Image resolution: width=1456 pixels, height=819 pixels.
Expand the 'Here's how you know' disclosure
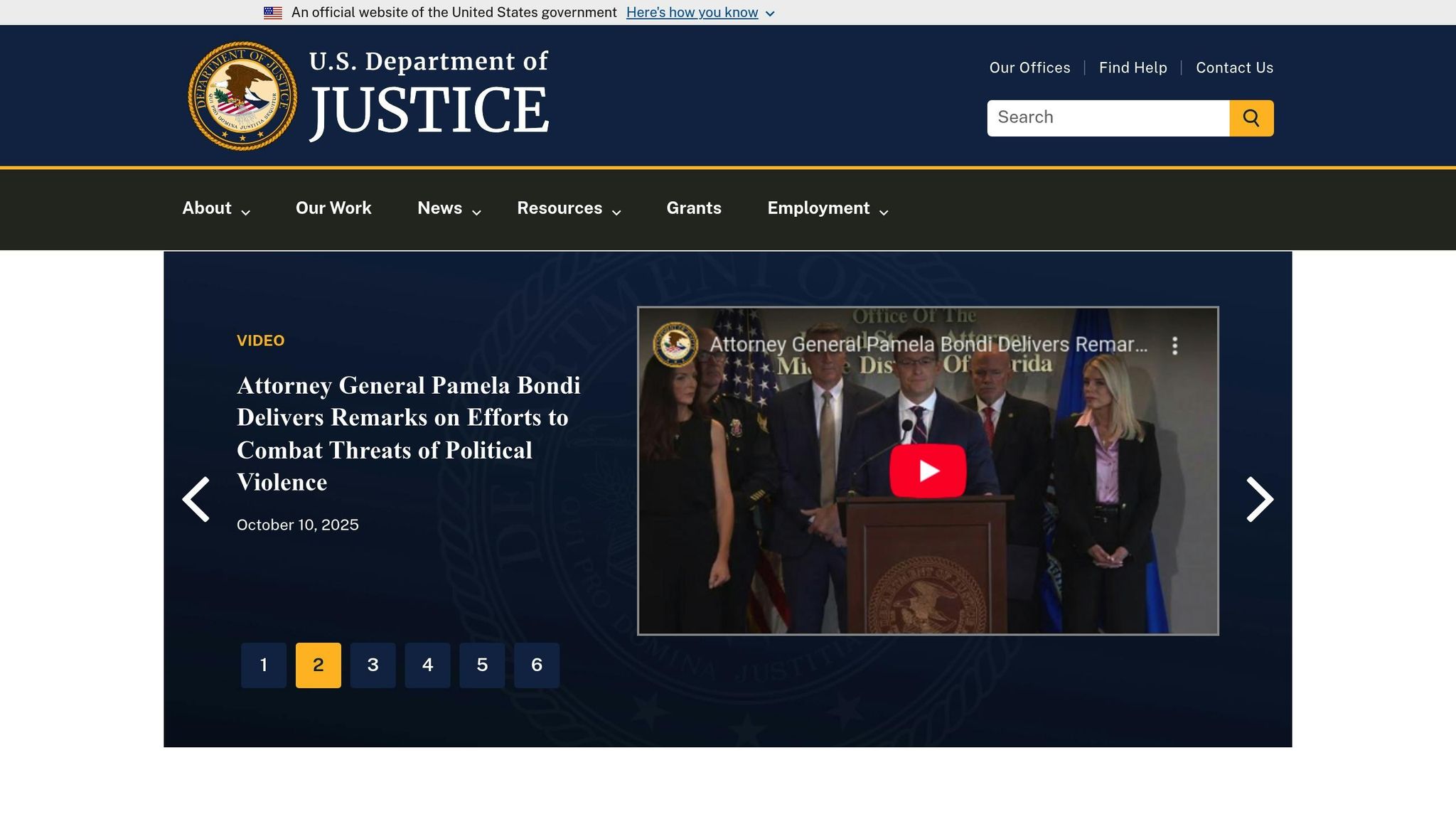[690, 12]
